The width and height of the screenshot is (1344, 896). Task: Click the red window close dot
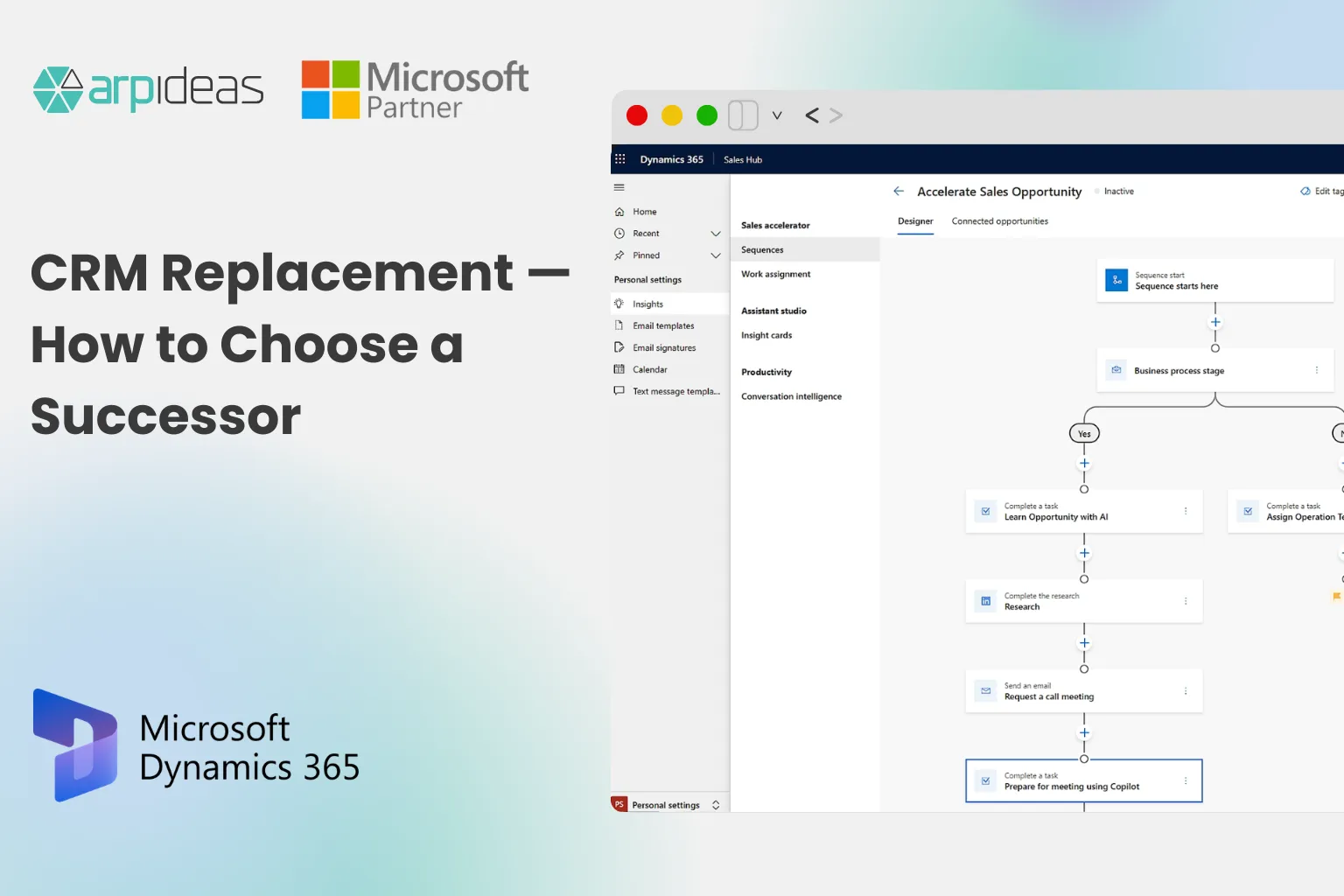[x=637, y=115]
